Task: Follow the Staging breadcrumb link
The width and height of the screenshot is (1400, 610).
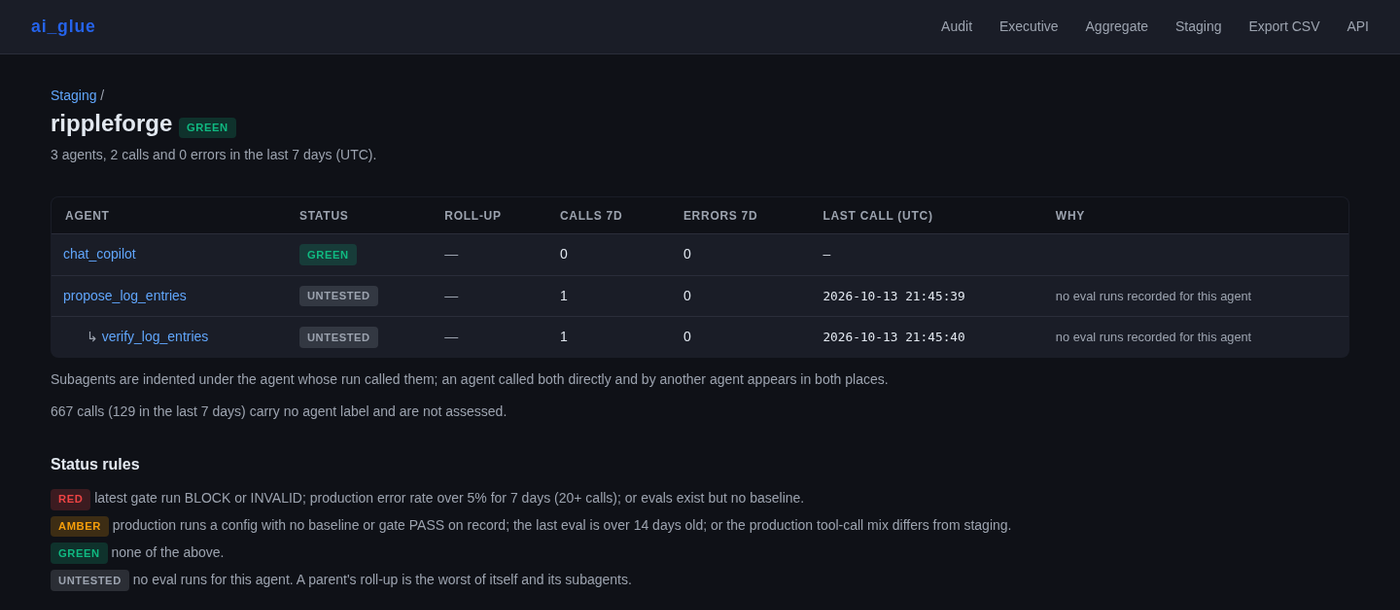Action: pyautogui.click(x=73, y=96)
